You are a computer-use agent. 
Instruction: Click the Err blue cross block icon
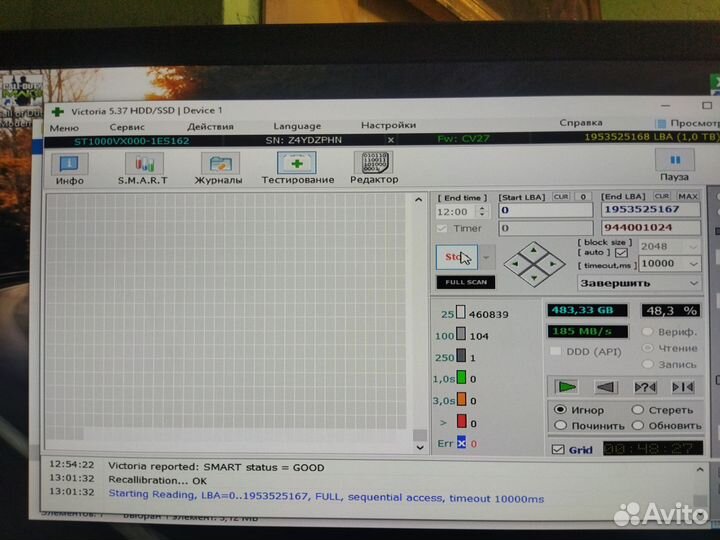[x=461, y=443]
